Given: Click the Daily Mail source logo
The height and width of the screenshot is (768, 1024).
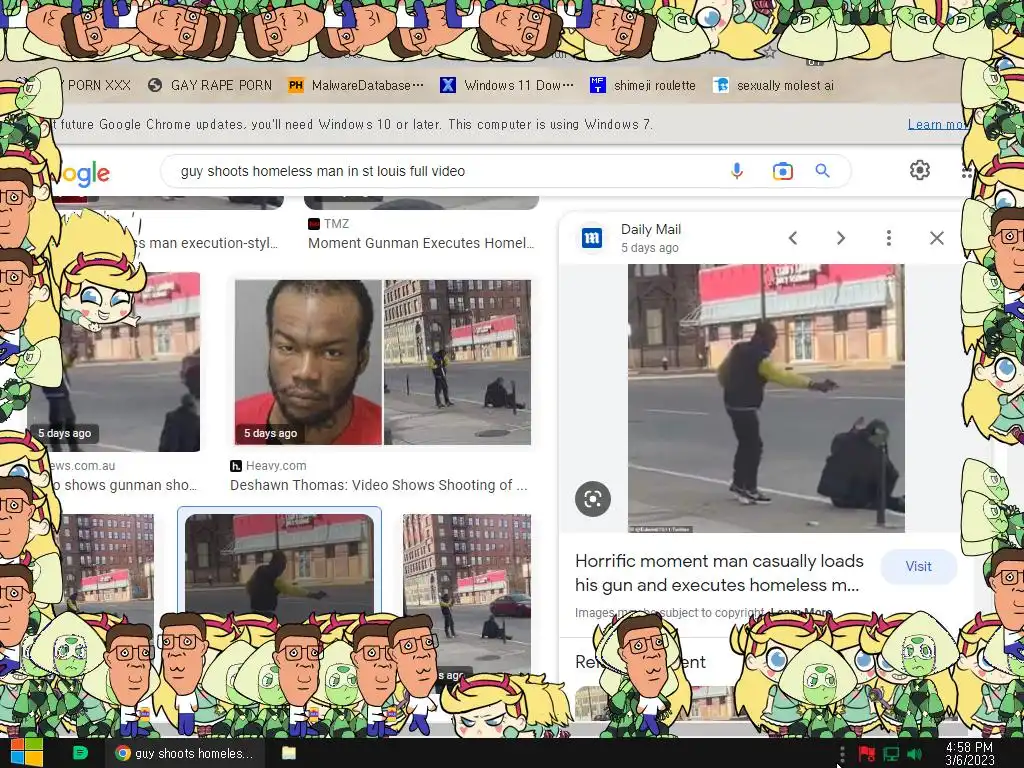Looking at the screenshot, I should pos(592,238).
